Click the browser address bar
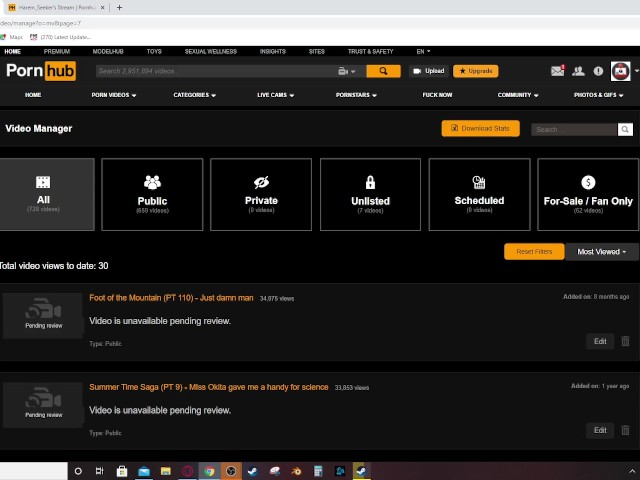 pyautogui.click(x=318, y=23)
